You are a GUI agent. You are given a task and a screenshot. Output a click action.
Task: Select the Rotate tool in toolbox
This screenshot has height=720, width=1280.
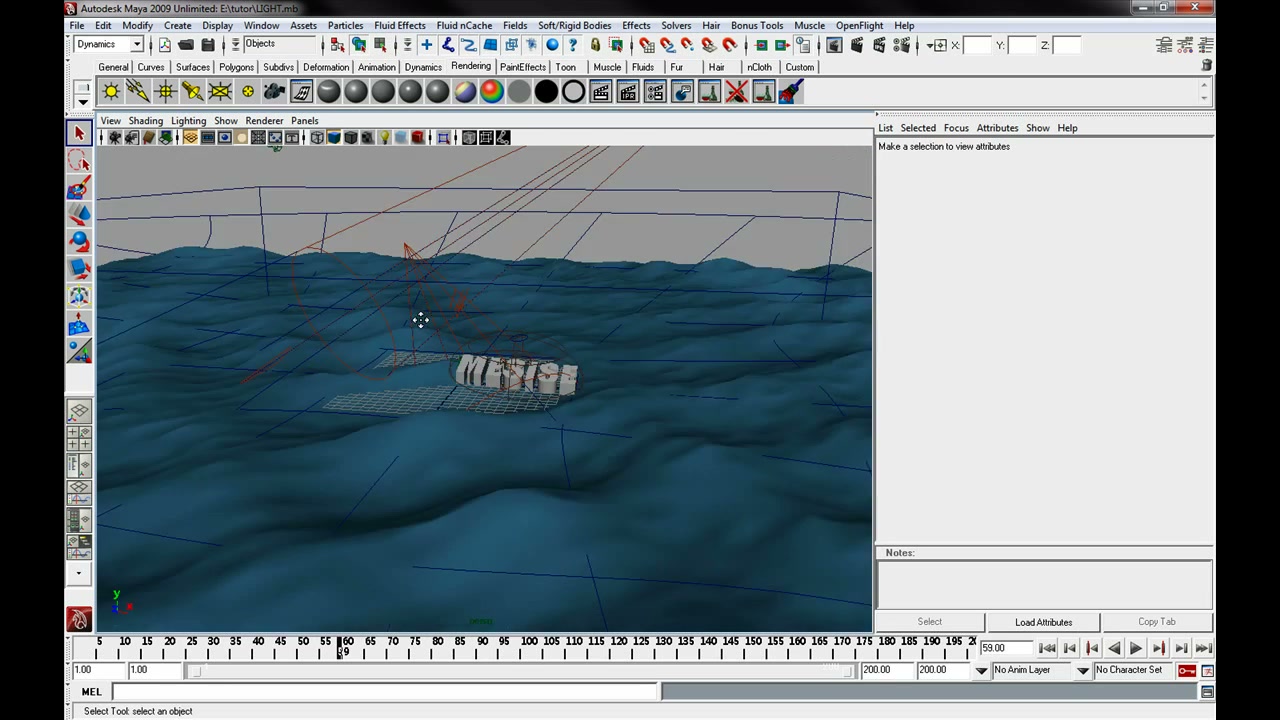[79, 242]
